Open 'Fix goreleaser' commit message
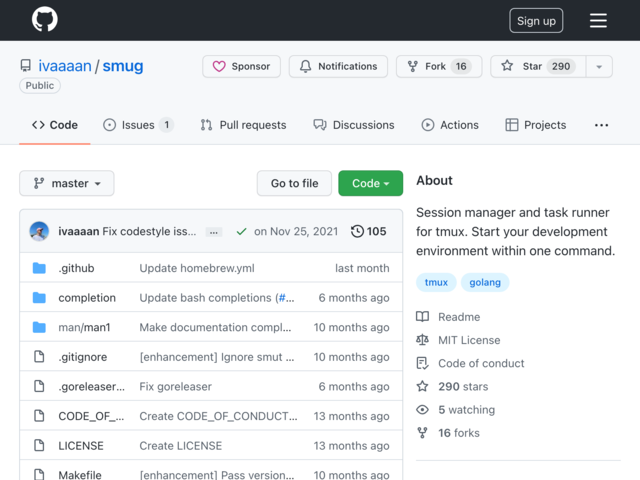Image resolution: width=640 pixels, height=480 pixels. [176, 387]
